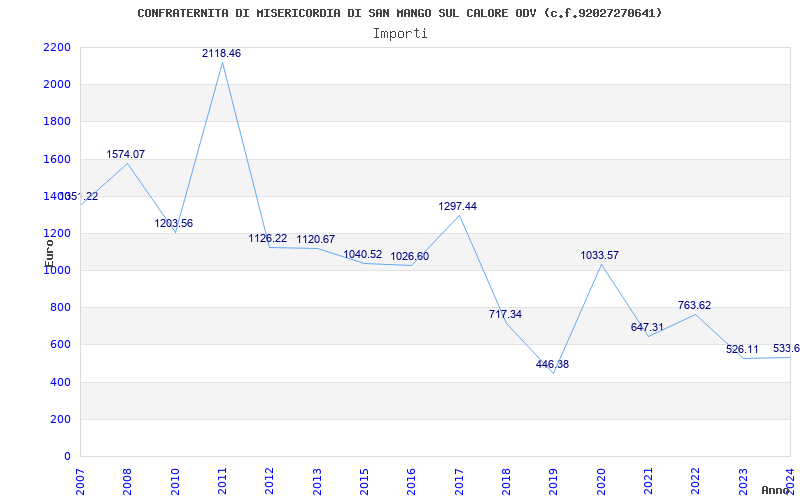Click the 2016 x-axis year label
800x500 pixels.
(x=412, y=482)
